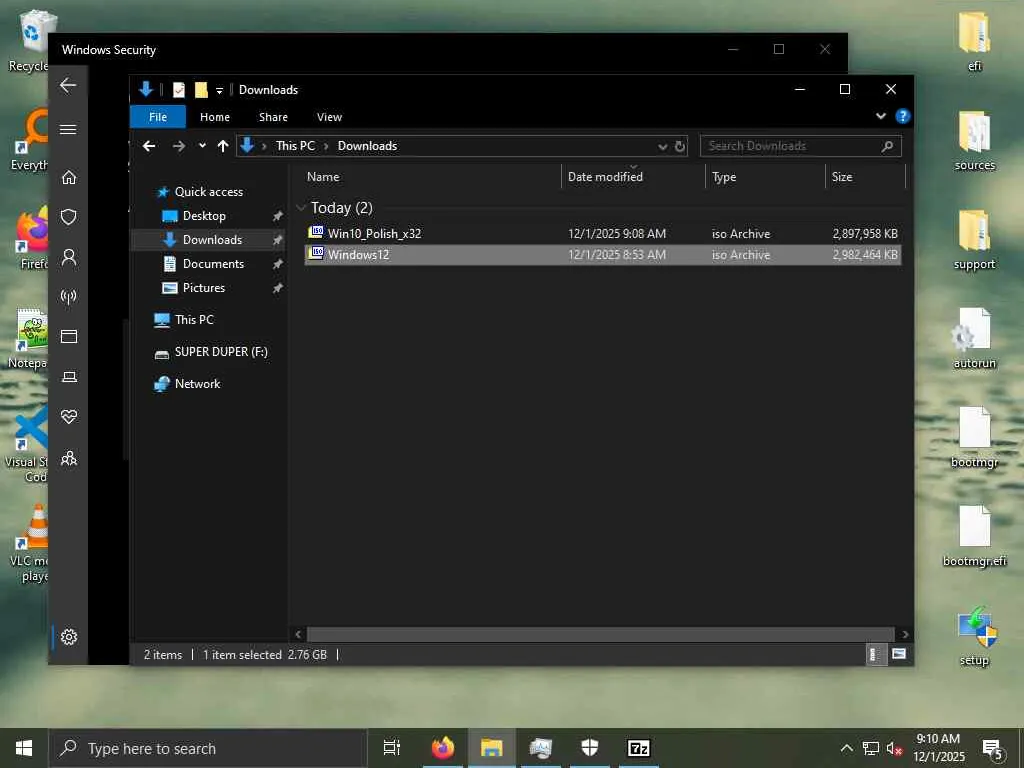The height and width of the screenshot is (768, 1024).
Task: Select the support folder on desktop
Action: coord(974,240)
